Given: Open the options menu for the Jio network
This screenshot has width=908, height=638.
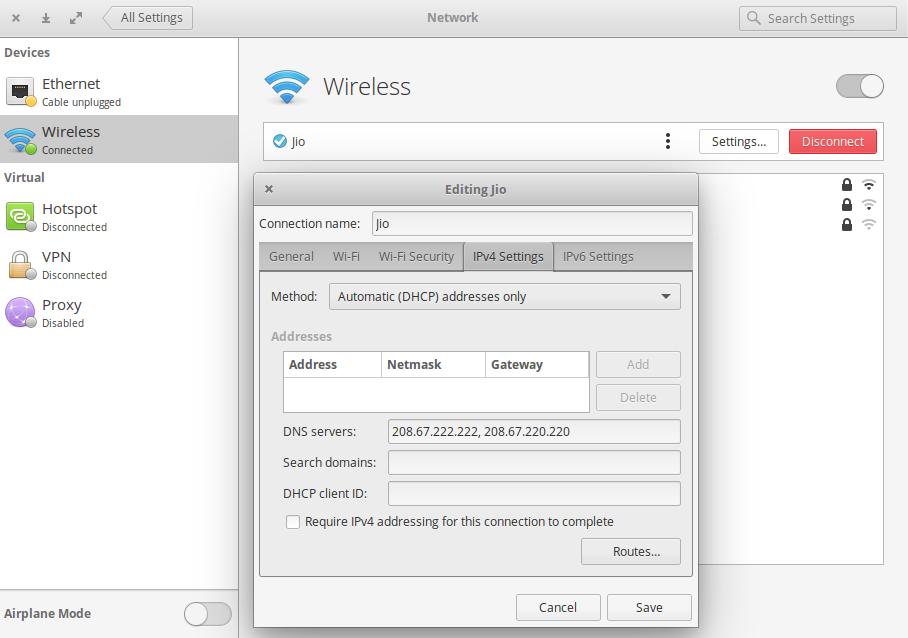Looking at the screenshot, I should point(667,141).
